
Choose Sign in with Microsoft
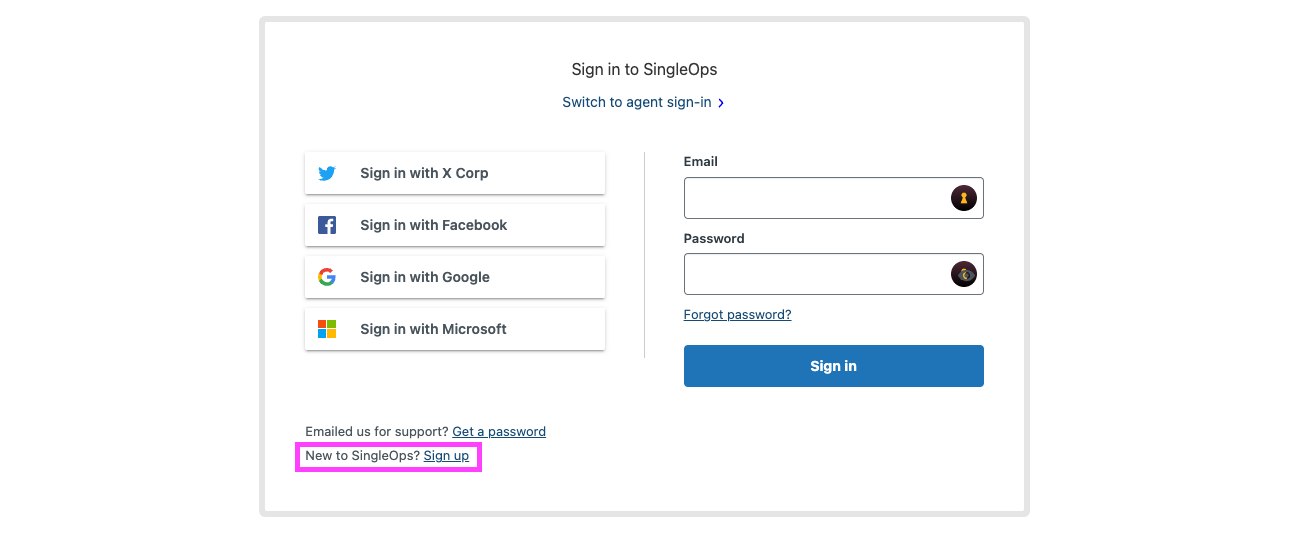pos(455,329)
